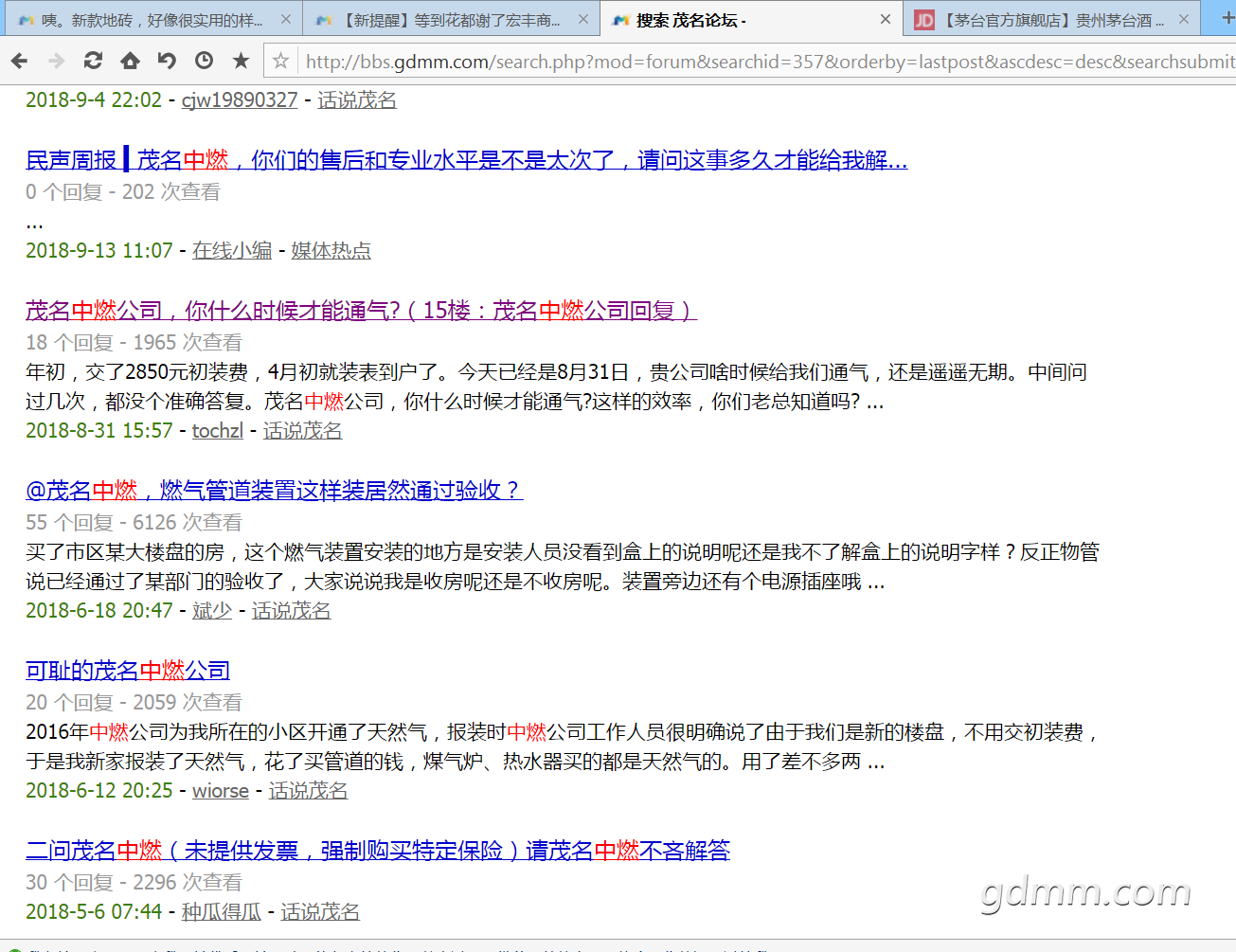Screen dimensions: 1236x952
Task: Open post 可耻的茂名中燃公司
Action: coord(128,671)
